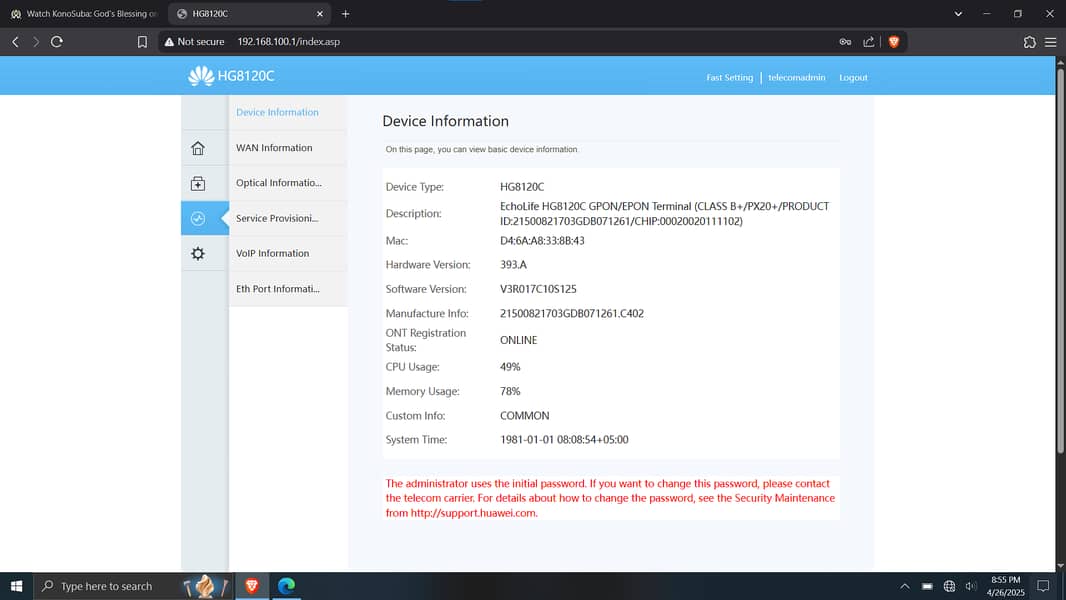This screenshot has height=600, width=1066.
Task: Click the volume speaker tray icon
Action: (971, 586)
